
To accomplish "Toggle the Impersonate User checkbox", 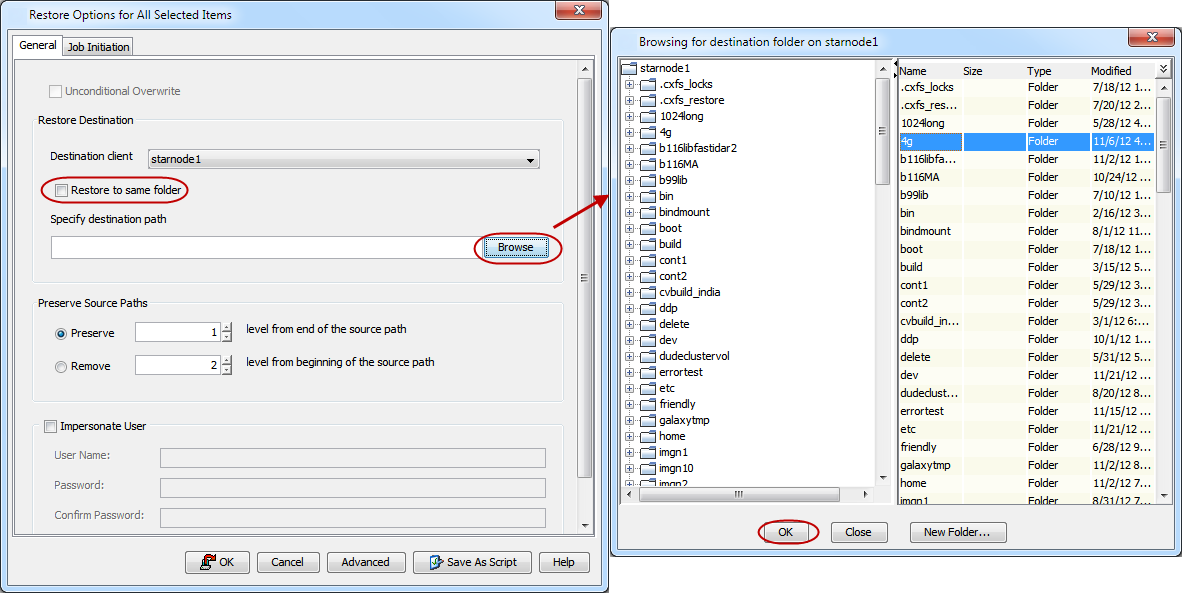I will [50, 426].
